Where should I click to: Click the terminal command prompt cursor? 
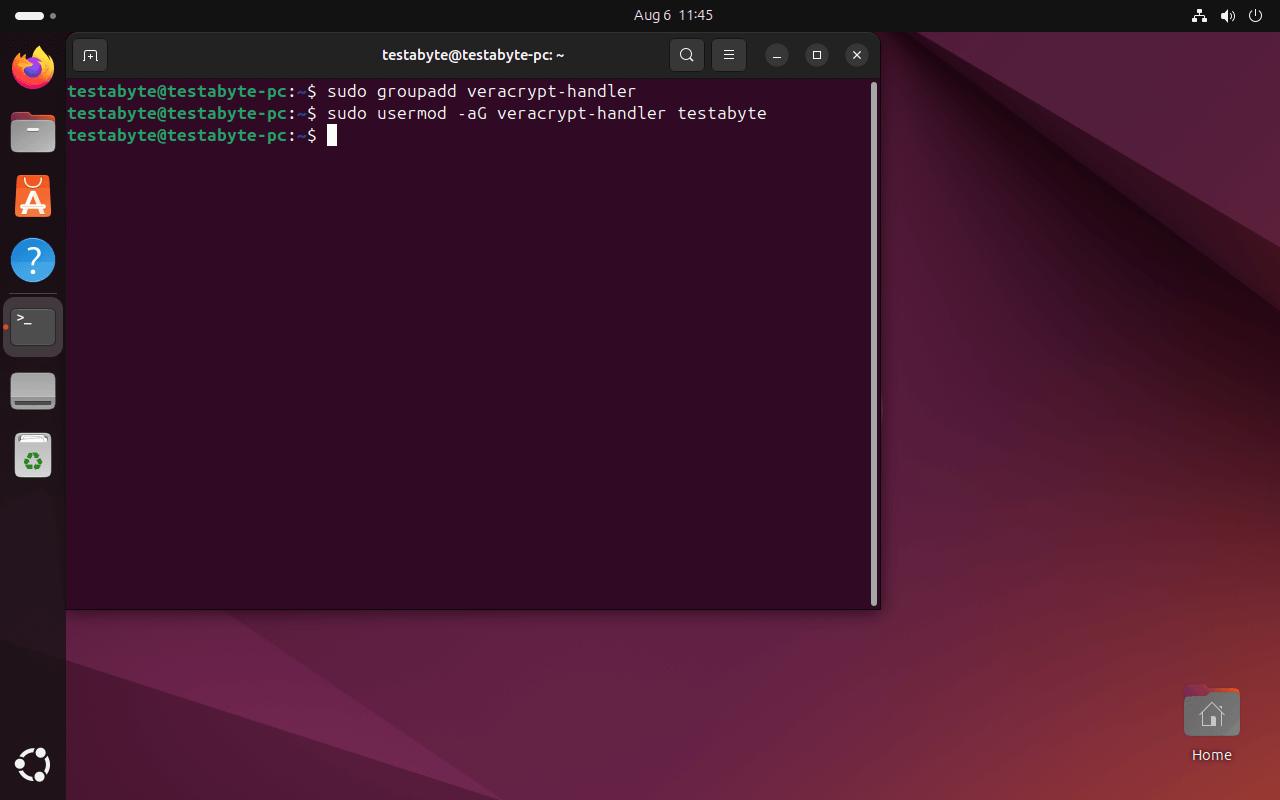333,135
